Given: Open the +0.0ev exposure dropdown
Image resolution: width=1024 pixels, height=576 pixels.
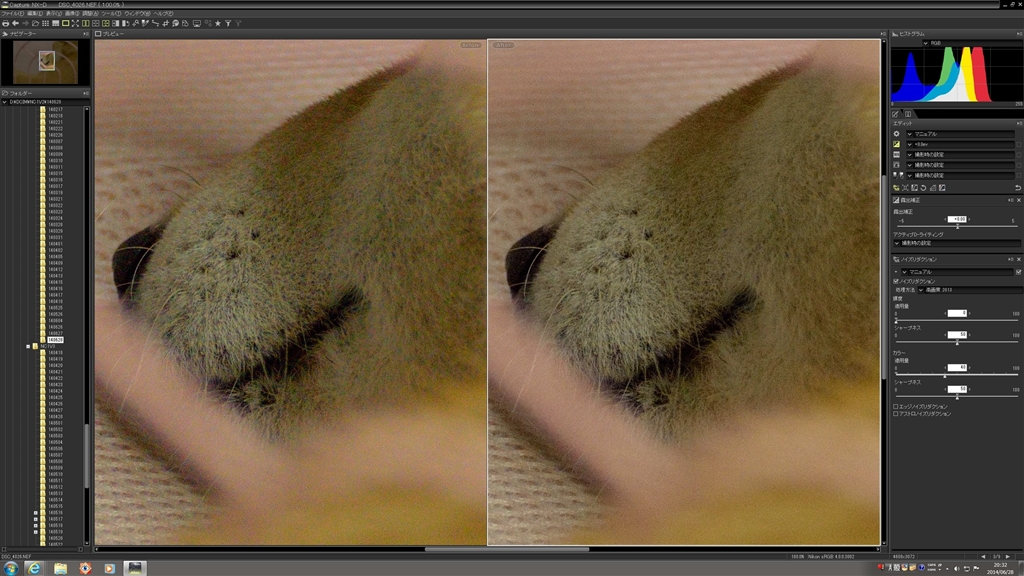Looking at the screenshot, I should 961,144.
